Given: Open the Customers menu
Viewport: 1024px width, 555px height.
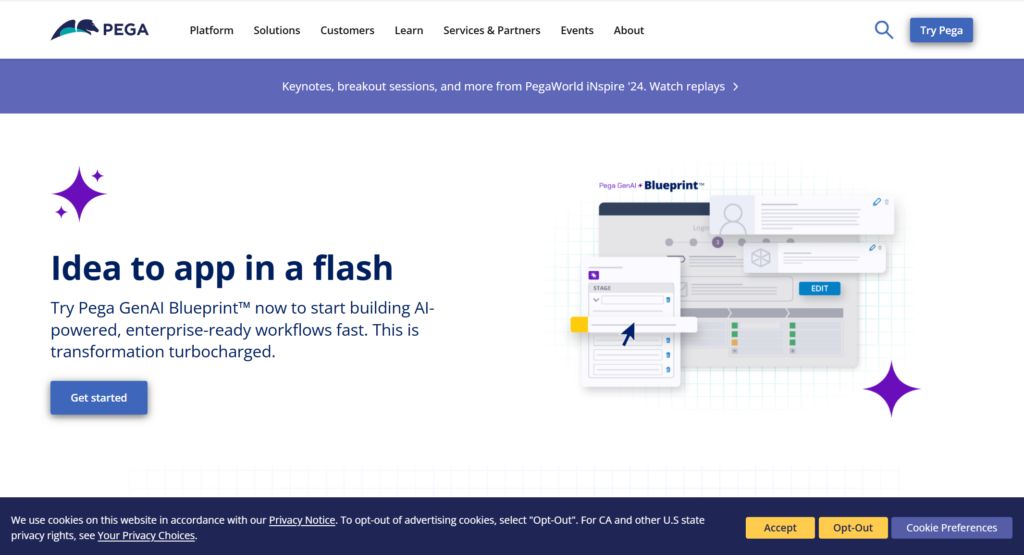Looking at the screenshot, I should pyautogui.click(x=347, y=30).
